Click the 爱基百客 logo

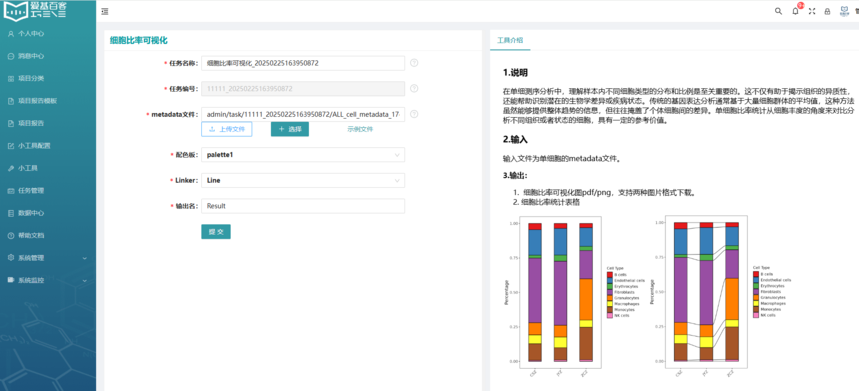(x=35, y=10)
